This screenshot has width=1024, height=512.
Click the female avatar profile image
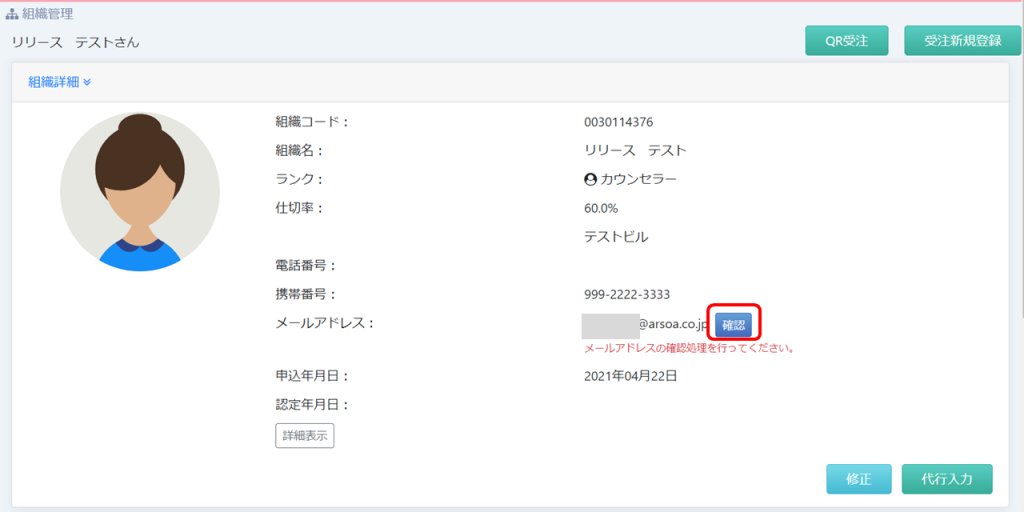pyautogui.click(x=140, y=192)
